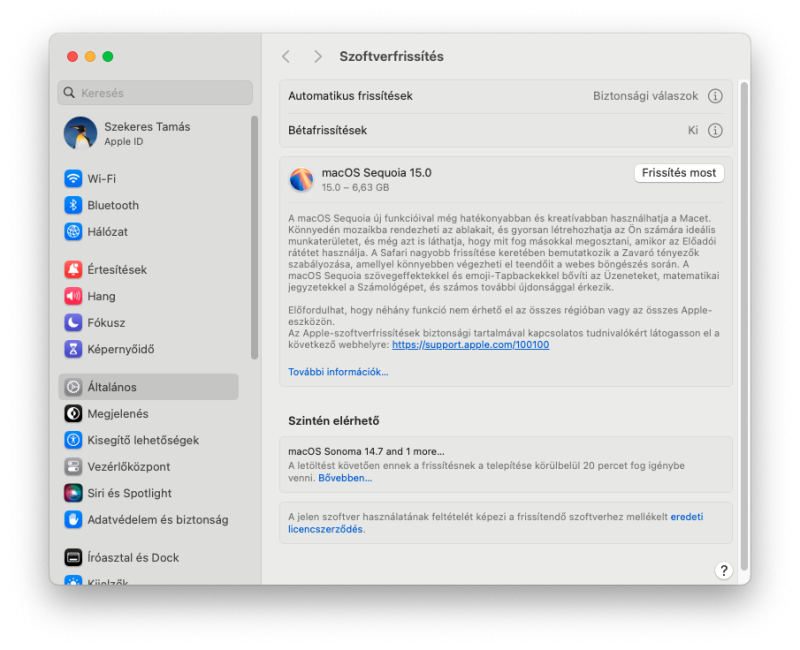Open the help question mark button
Image resolution: width=800 pixels, height=650 pixels.
click(723, 570)
